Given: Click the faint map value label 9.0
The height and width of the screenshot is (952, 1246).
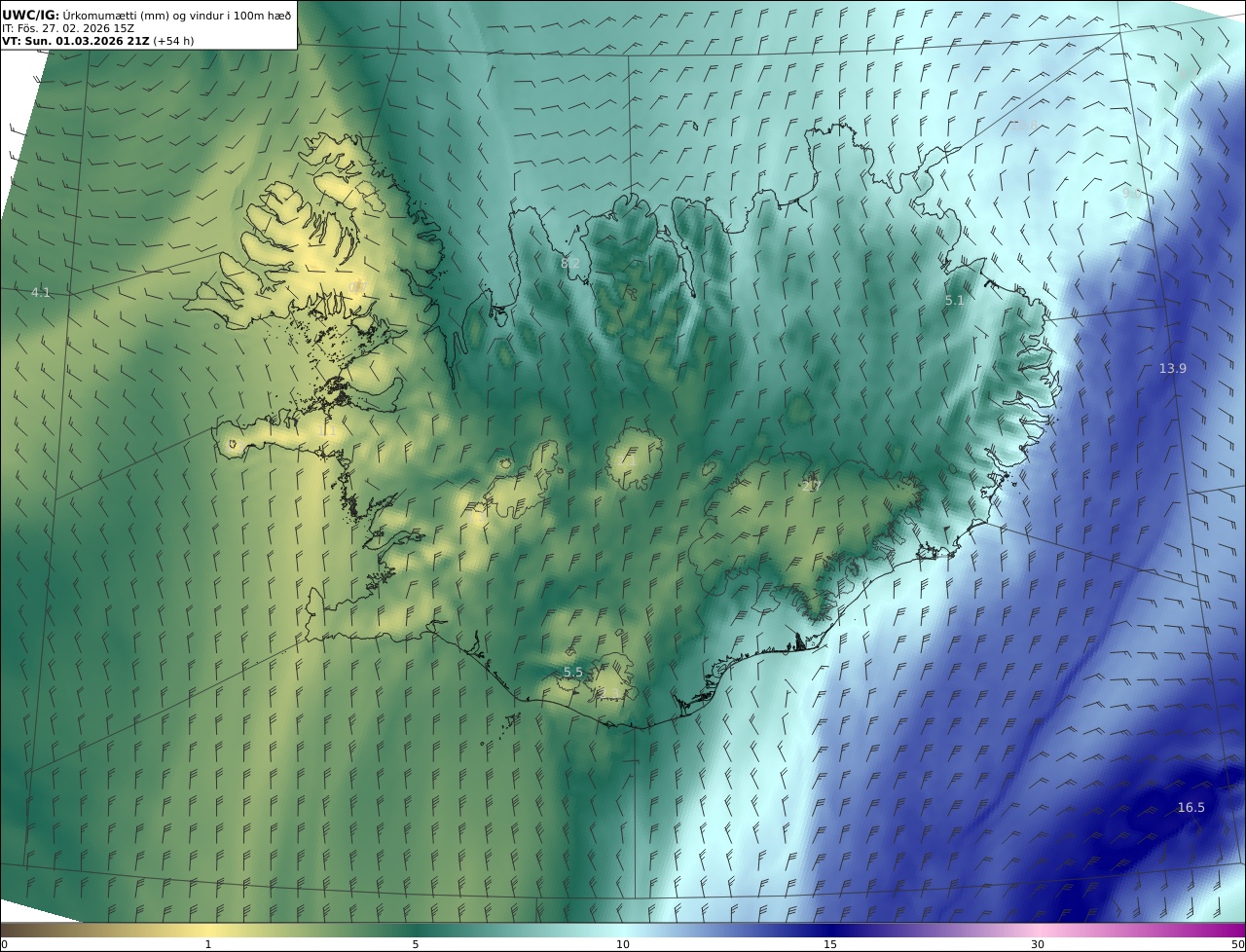Looking at the screenshot, I should [1131, 193].
